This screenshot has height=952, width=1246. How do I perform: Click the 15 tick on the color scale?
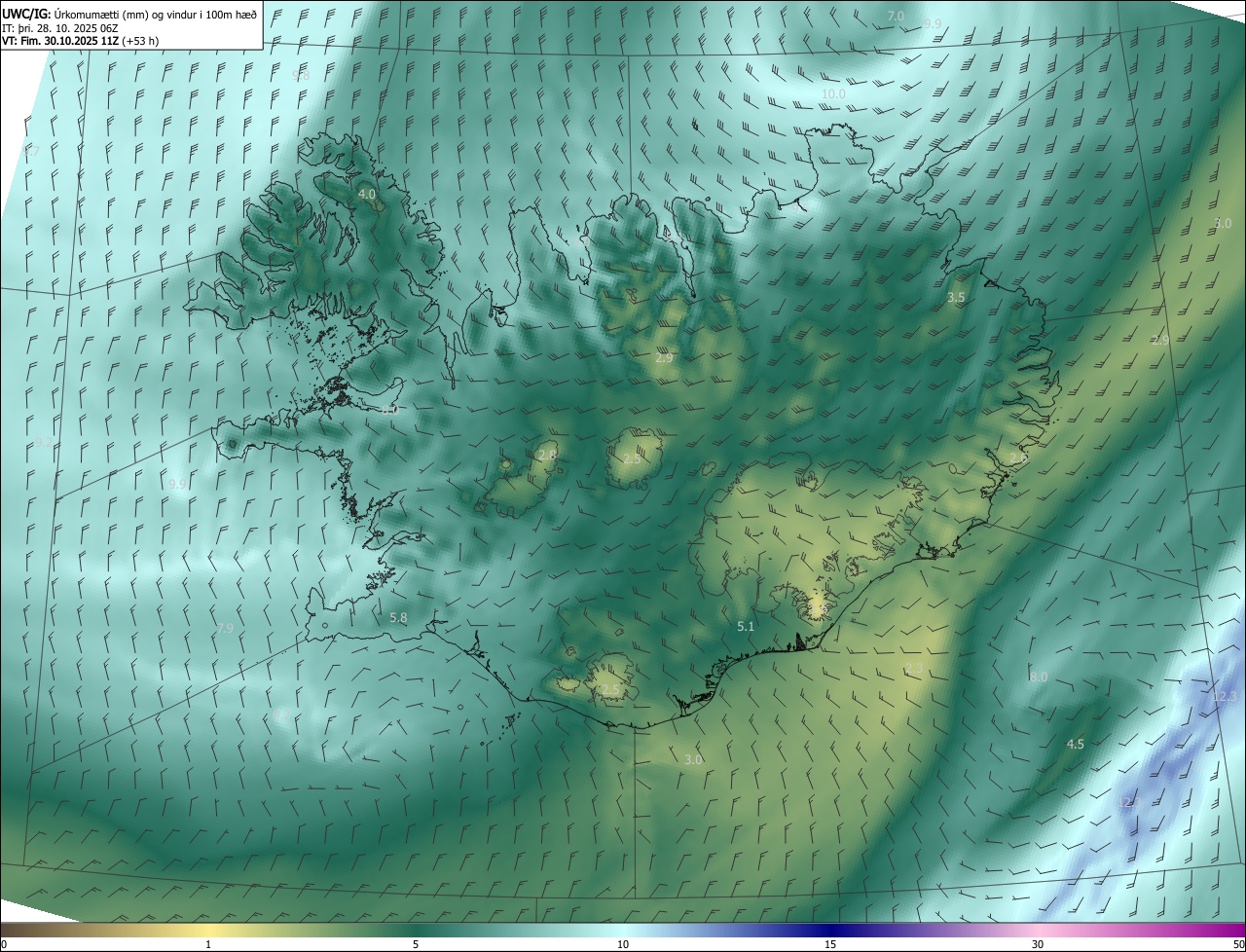tap(830, 944)
